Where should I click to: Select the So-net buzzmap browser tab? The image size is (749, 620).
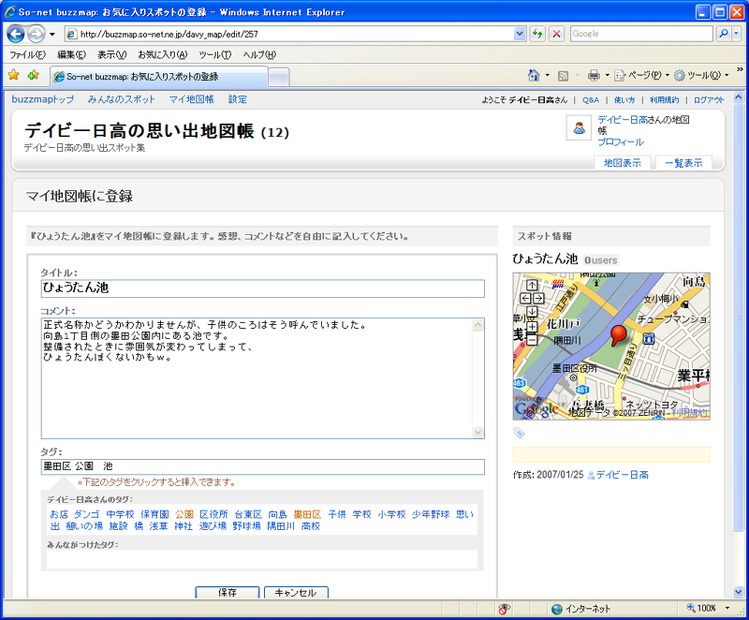[x=159, y=76]
